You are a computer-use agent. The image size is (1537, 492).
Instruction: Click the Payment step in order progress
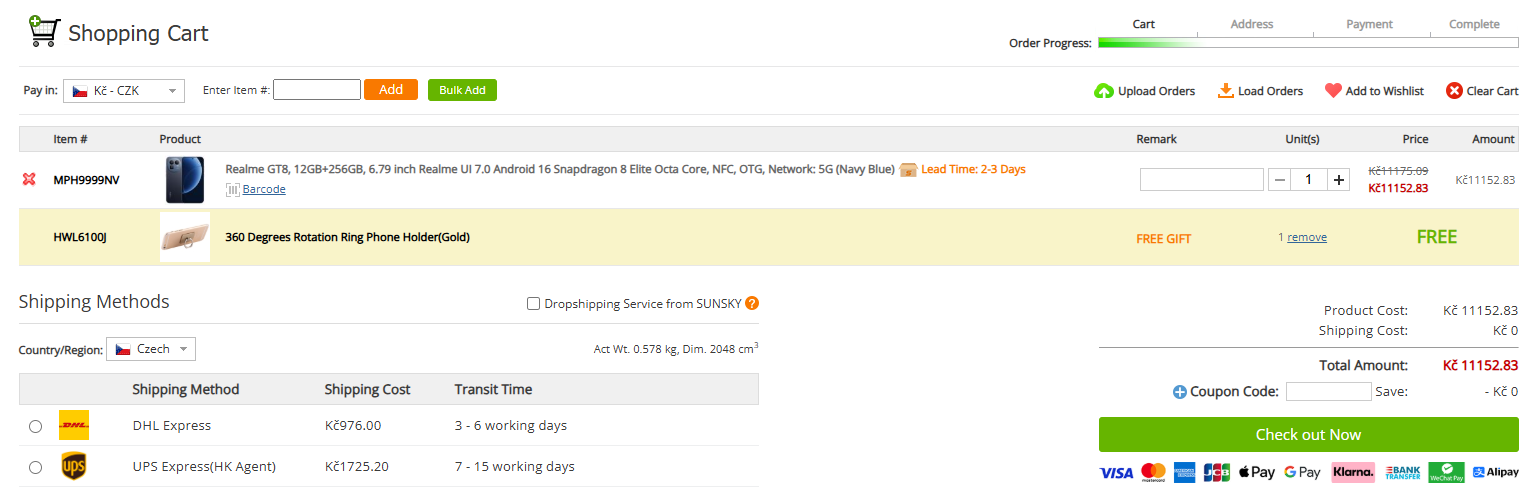point(1369,24)
